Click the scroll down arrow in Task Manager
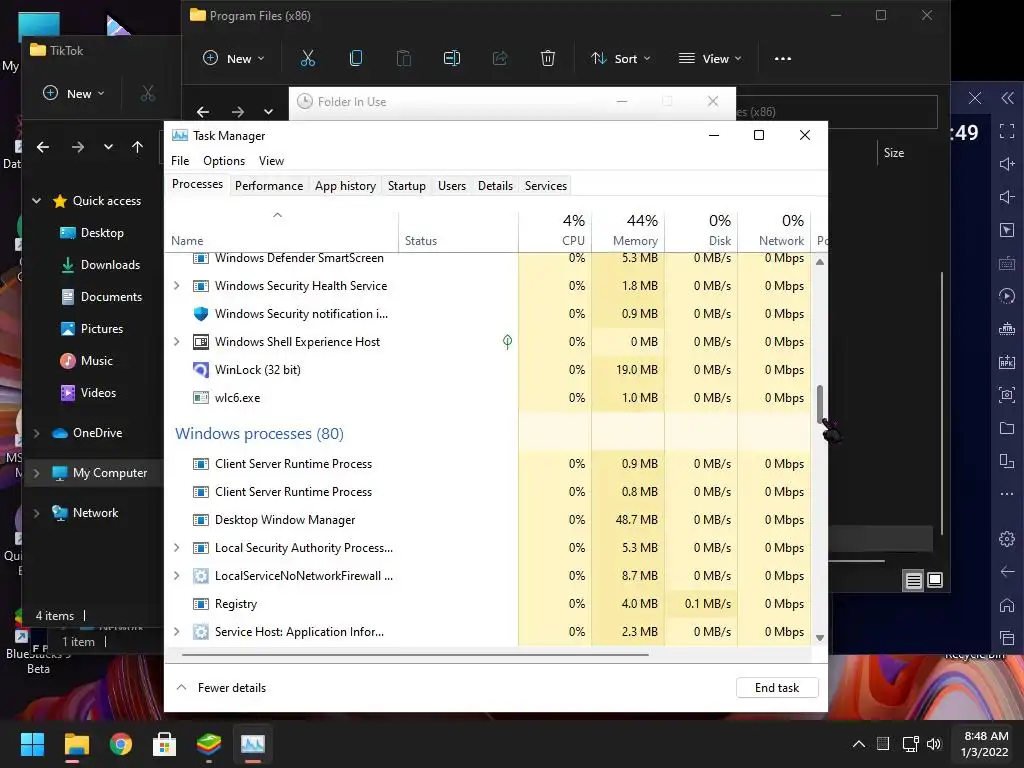 click(820, 638)
